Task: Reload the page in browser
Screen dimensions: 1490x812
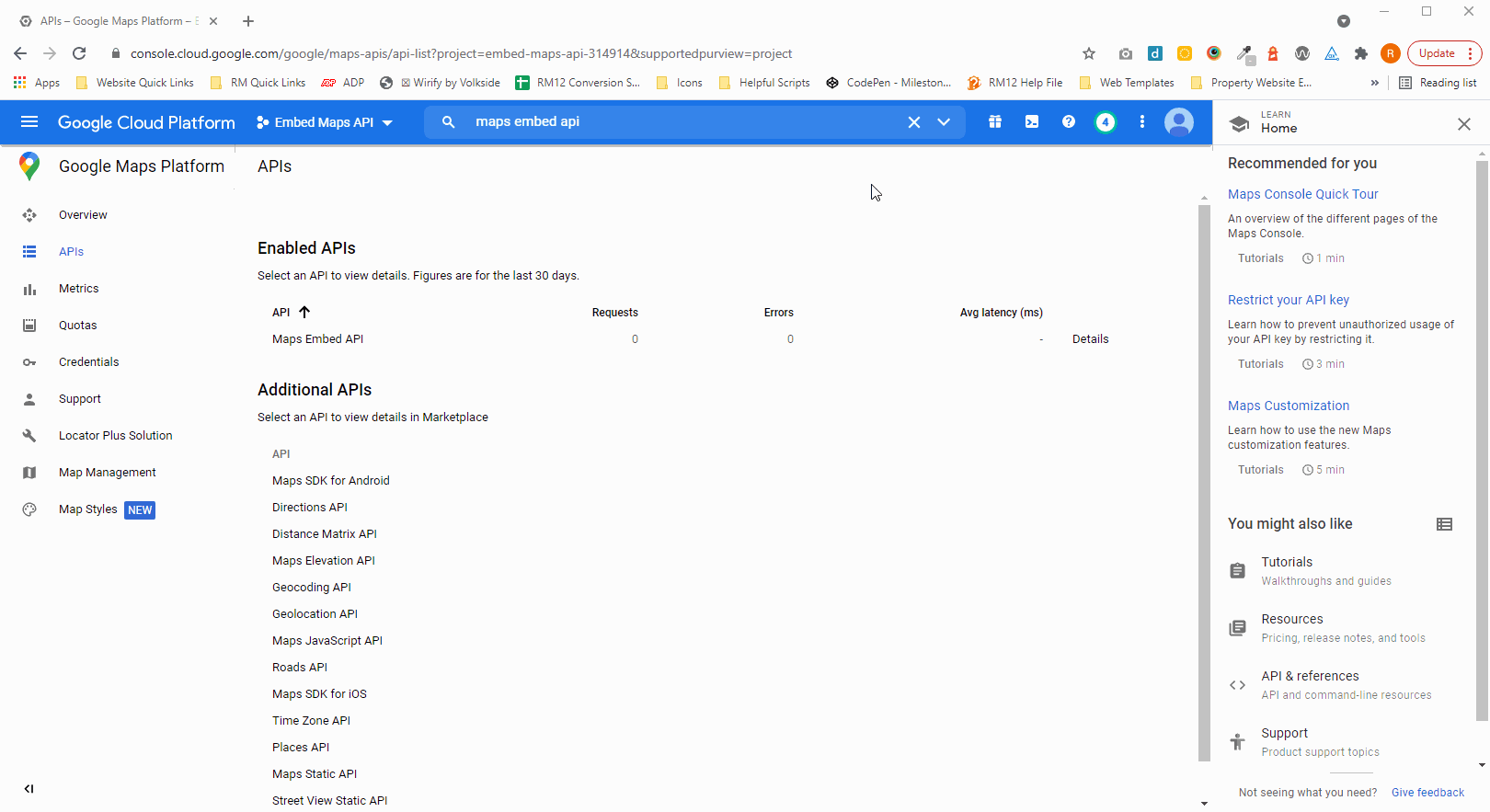Action: (x=79, y=53)
